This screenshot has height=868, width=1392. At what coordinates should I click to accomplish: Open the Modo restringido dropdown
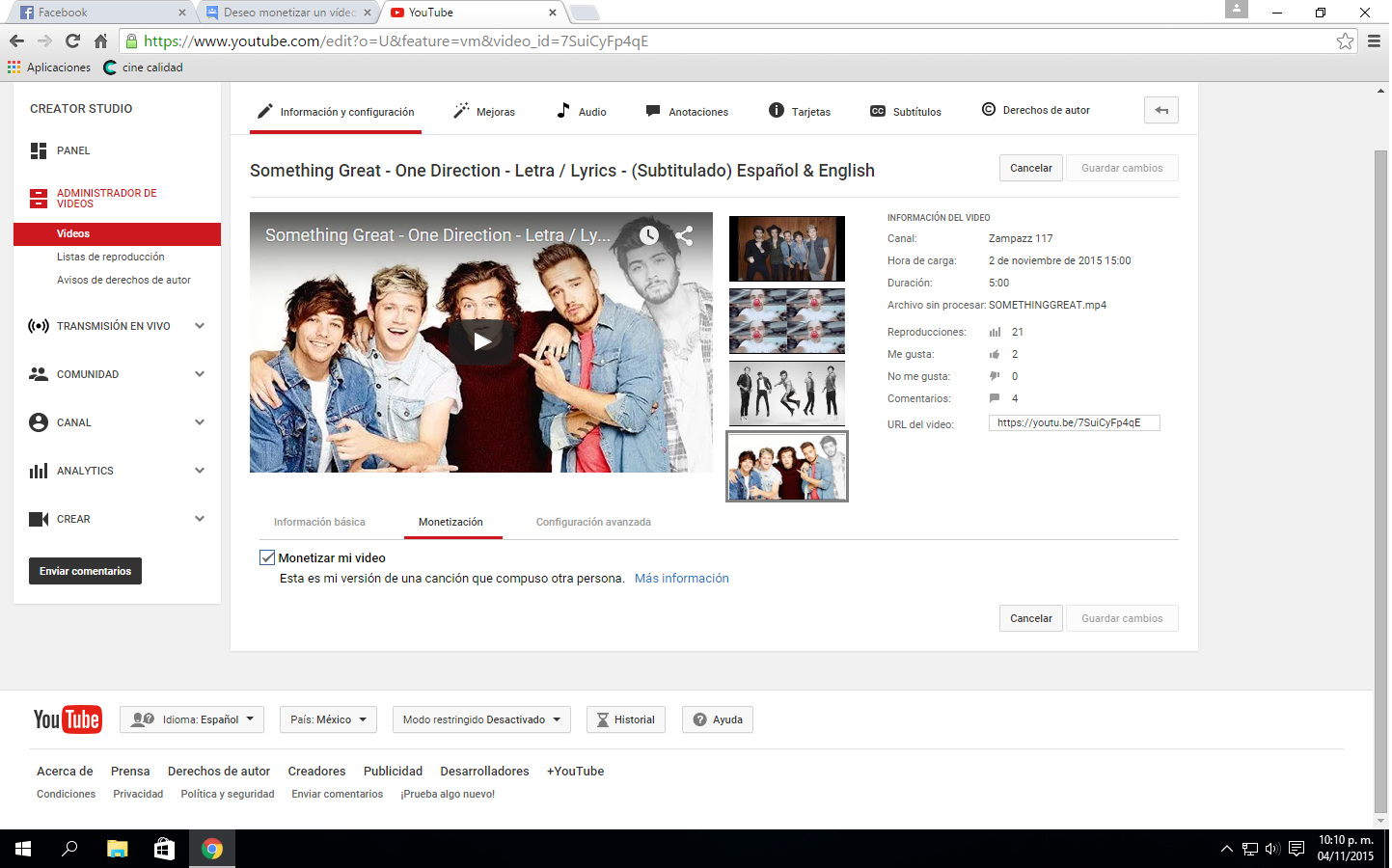click(x=481, y=719)
